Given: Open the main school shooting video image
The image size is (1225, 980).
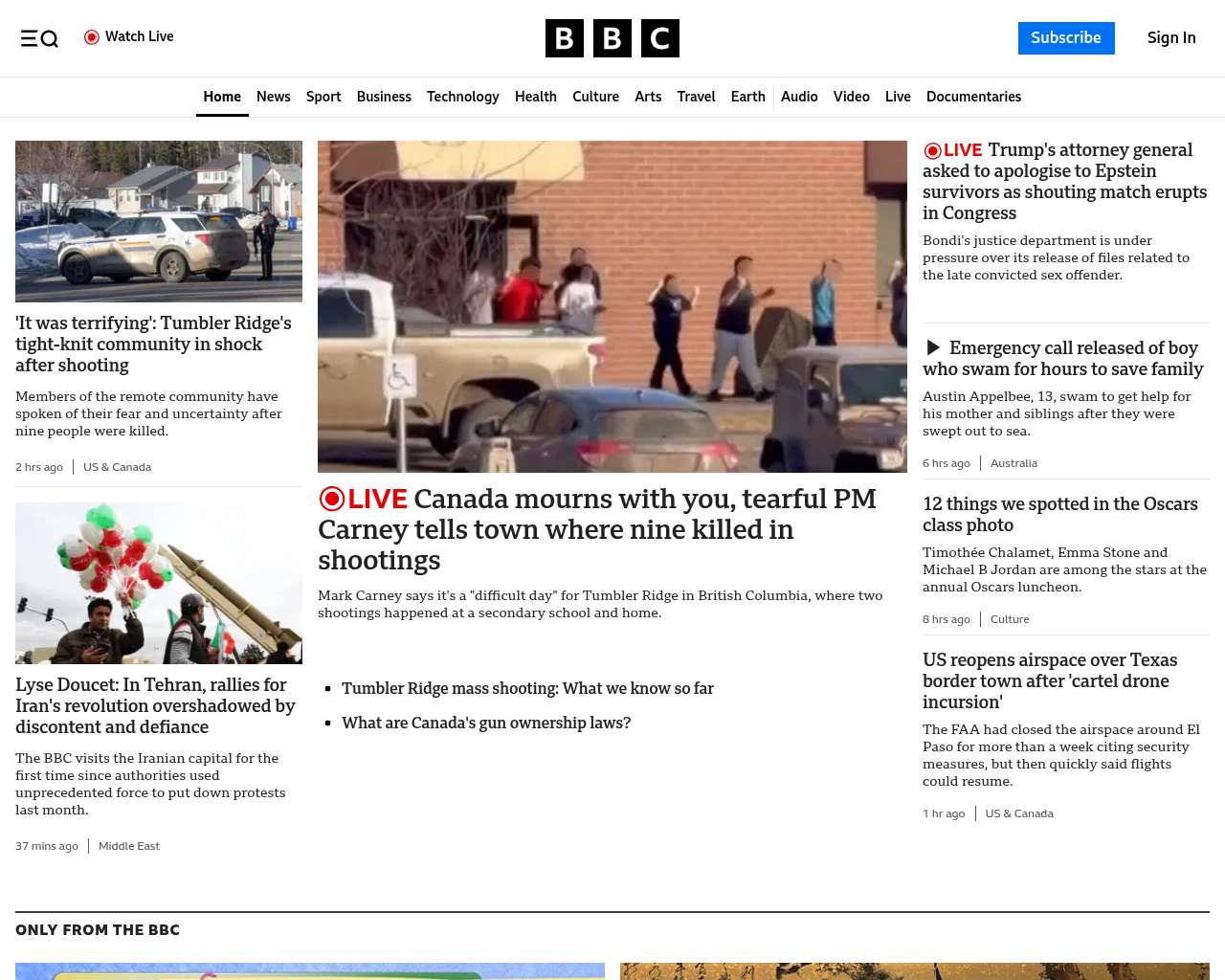Looking at the screenshot, I should 612,306.
